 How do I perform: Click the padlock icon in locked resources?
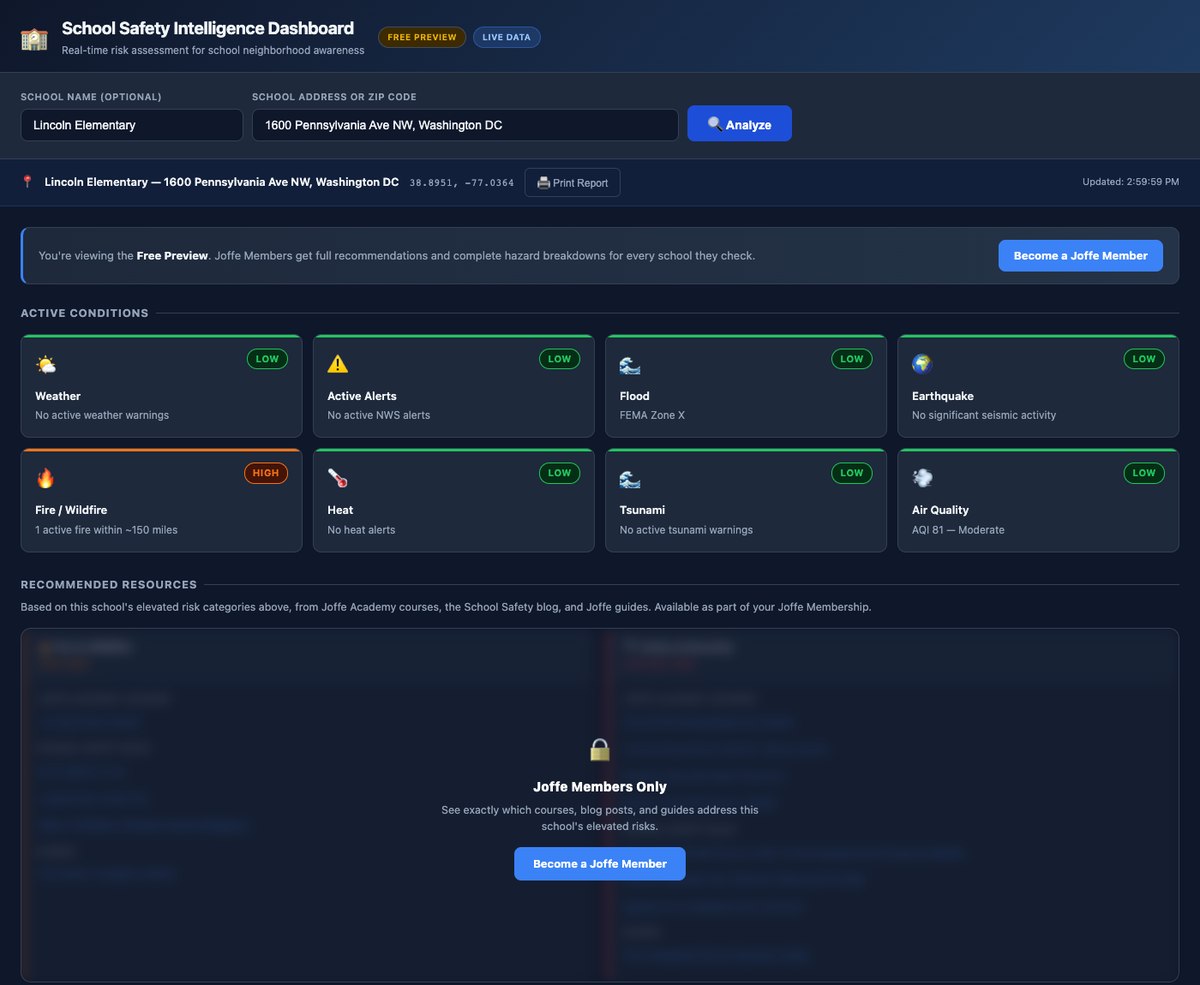point(599,750)
